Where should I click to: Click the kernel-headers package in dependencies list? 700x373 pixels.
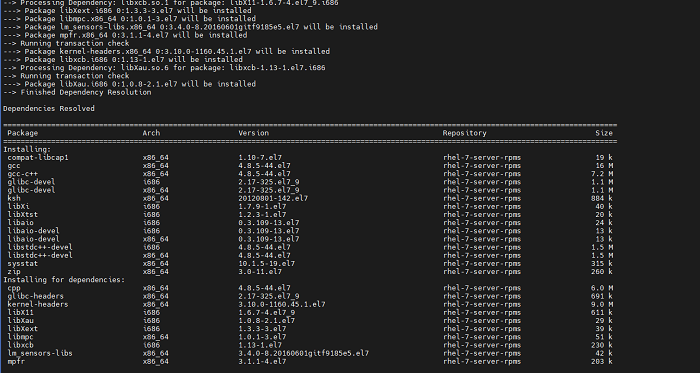pos(38,304)
